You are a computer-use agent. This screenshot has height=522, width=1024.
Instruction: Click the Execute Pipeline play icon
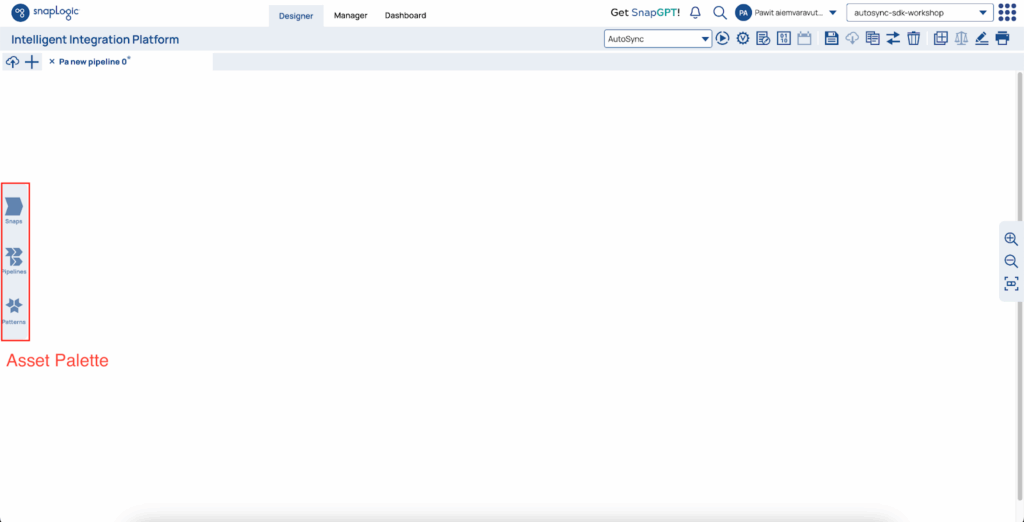tap(722, 38)
